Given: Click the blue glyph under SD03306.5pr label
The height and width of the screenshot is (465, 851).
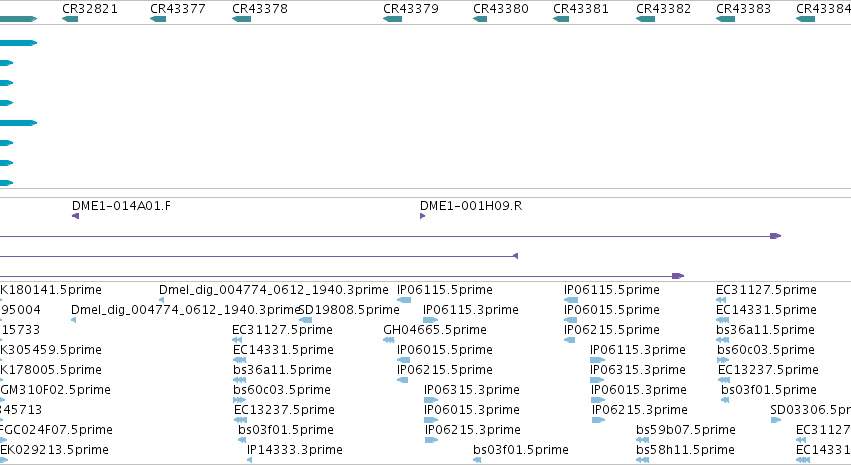Looking at the screenshot, I should [x=776, y=420].
